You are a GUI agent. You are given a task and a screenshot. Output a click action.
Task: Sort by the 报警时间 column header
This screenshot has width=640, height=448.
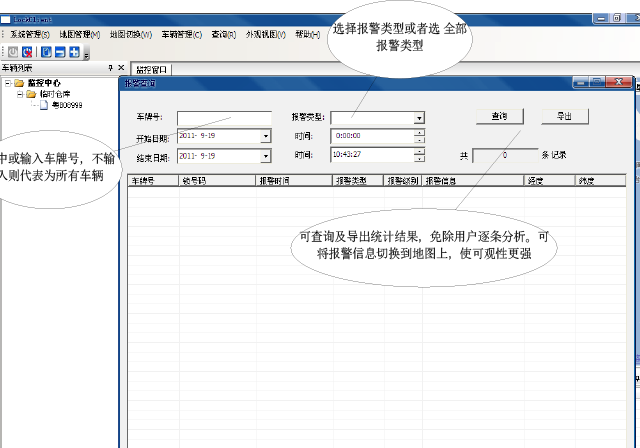click(x=294, y=181)
